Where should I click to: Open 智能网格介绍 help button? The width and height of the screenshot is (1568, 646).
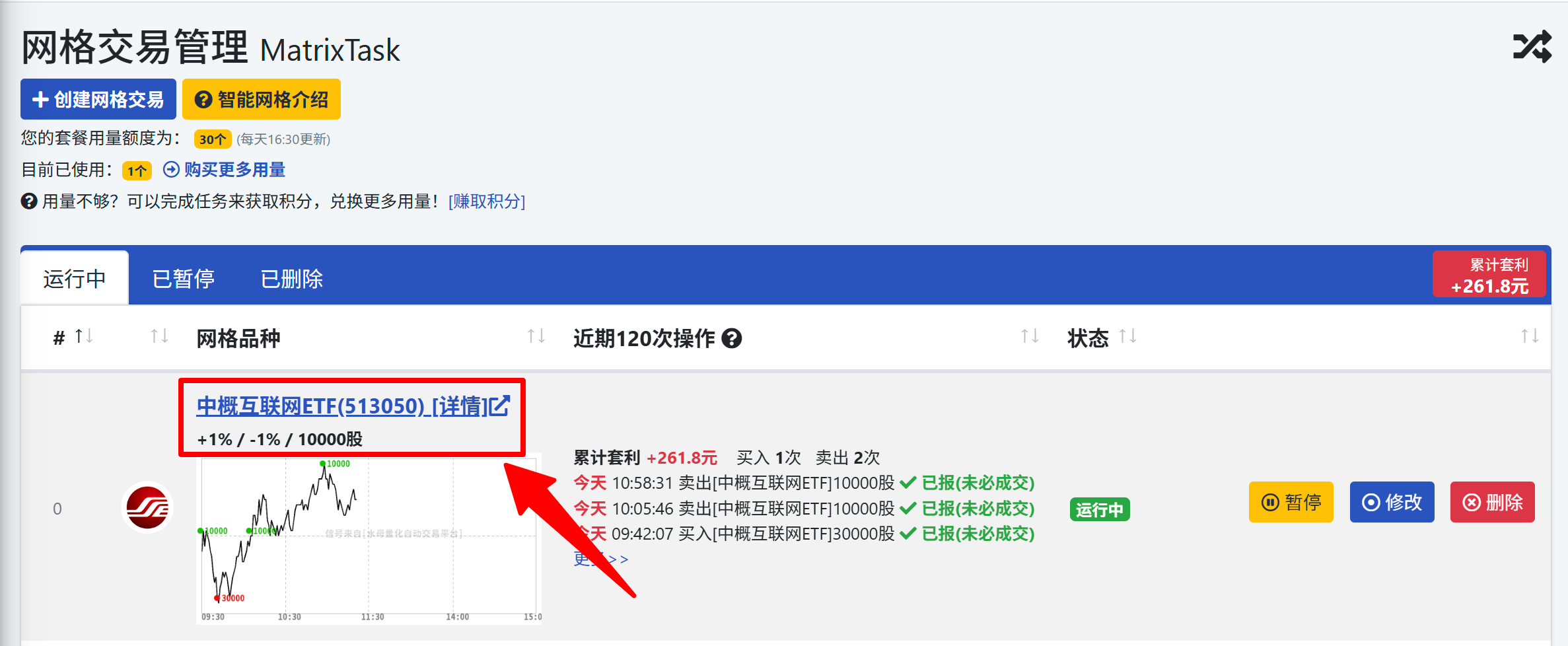pyautogui.click(x=262, y=99)
